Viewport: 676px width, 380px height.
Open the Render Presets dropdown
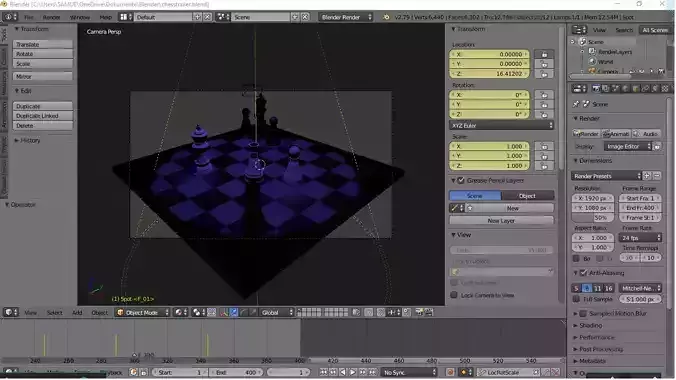point(607,176)
